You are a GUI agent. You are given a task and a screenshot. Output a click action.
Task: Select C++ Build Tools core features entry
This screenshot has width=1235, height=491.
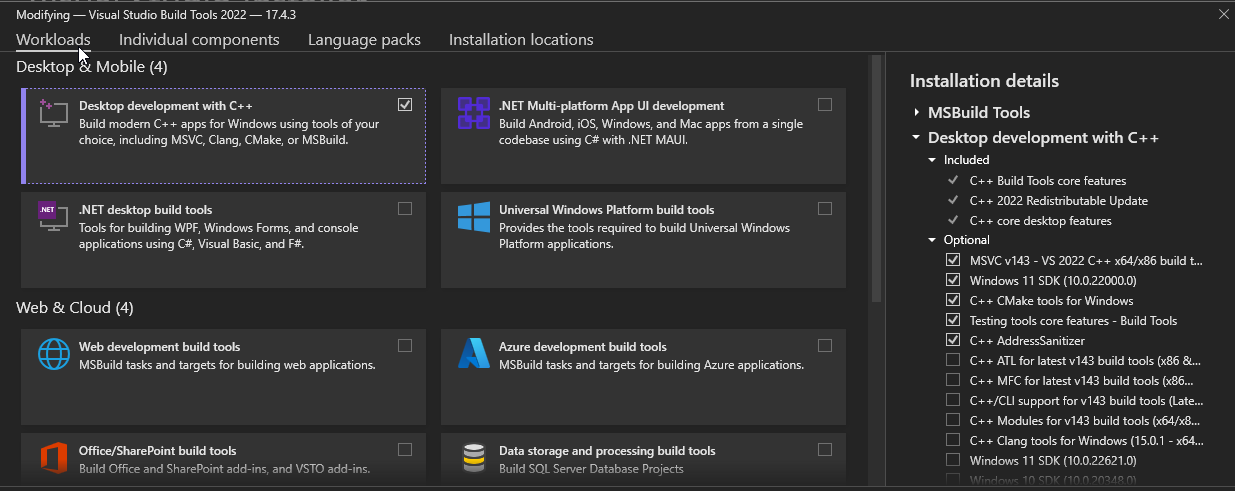[1048, 181]
